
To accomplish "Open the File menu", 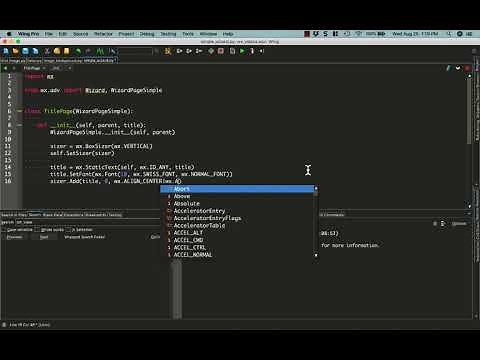I will click(49, 34).
